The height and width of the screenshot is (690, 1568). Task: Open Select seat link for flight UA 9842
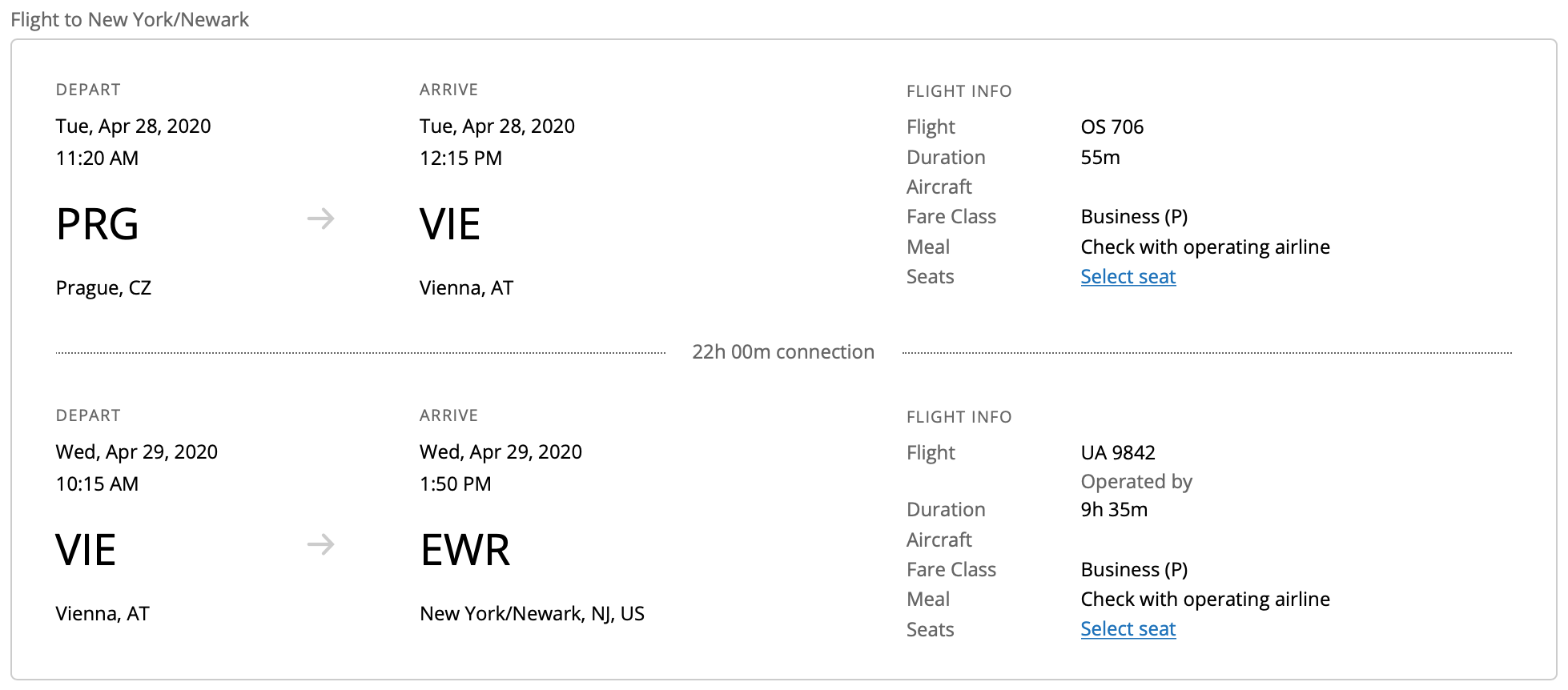[x=1128, y=629]
